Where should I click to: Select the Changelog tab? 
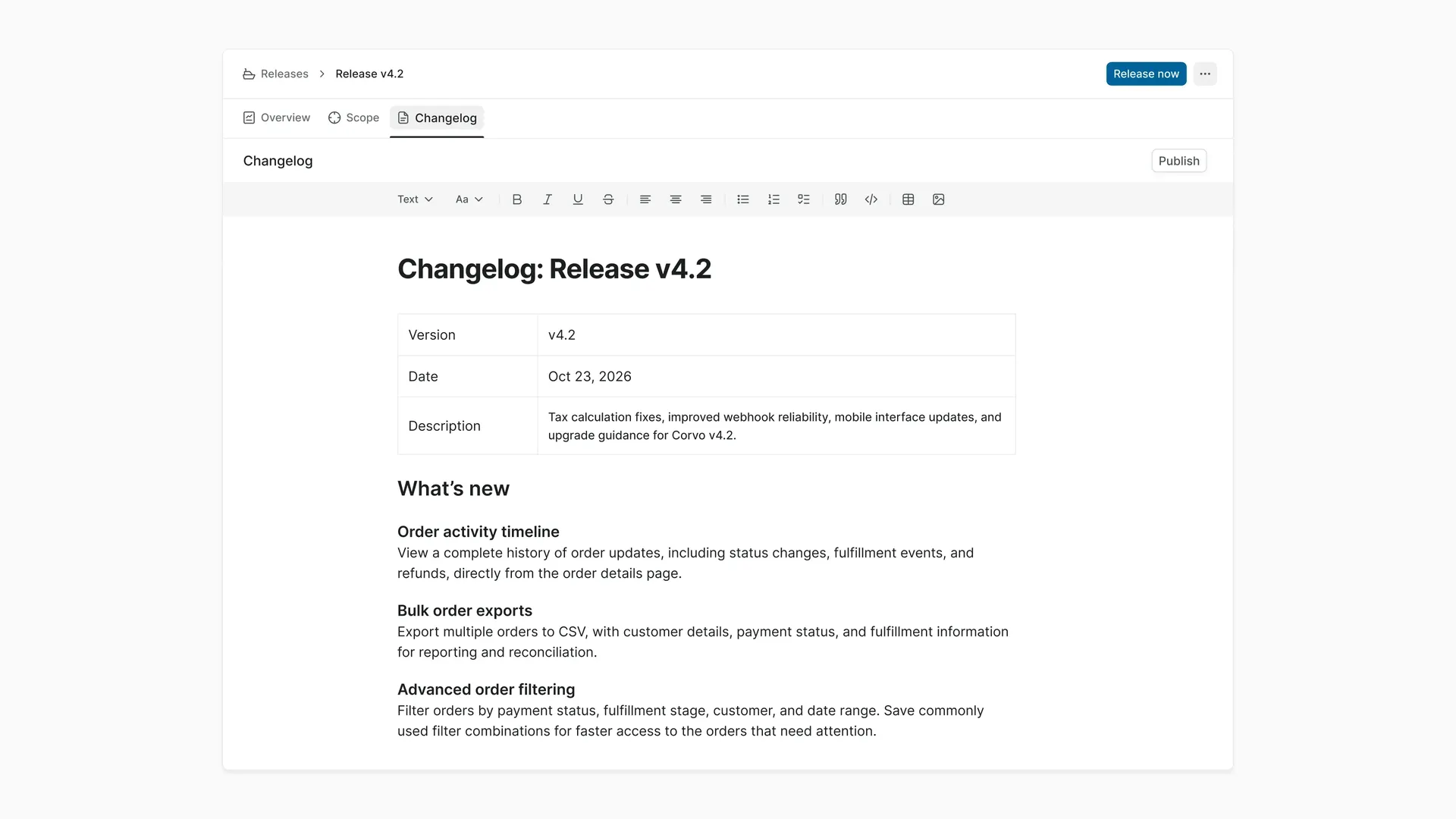pyautogui.click(x=437, y=118)
